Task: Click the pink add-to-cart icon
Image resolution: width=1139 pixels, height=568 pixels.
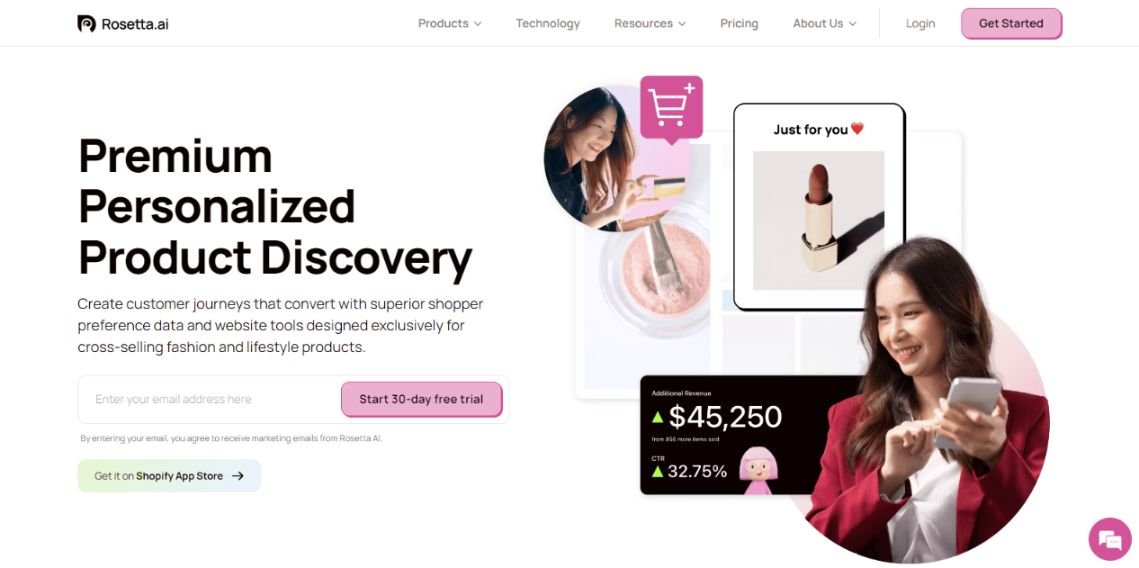Action: tap(671, 107)
